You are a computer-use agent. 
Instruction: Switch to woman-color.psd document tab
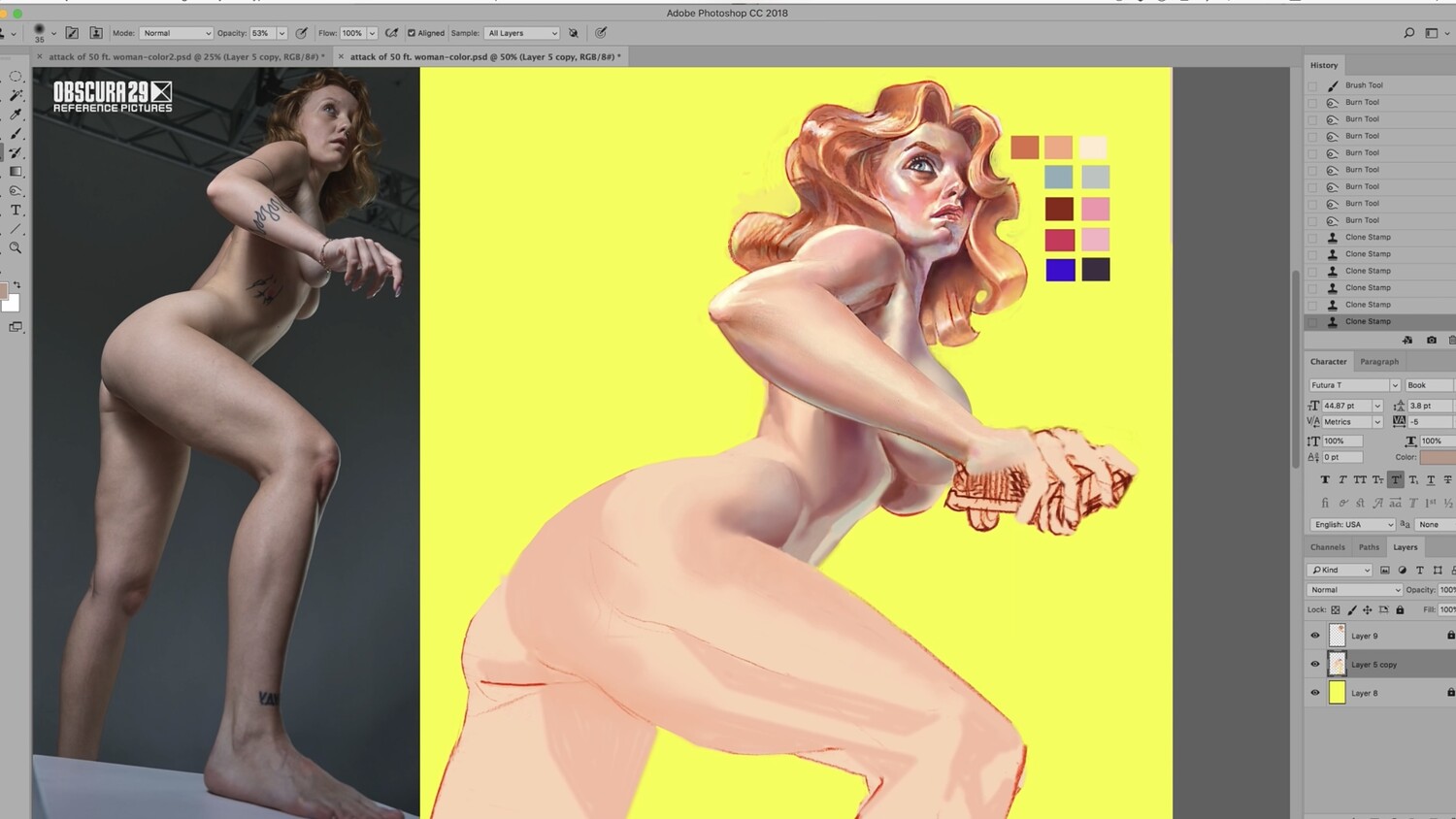[485, 57]
